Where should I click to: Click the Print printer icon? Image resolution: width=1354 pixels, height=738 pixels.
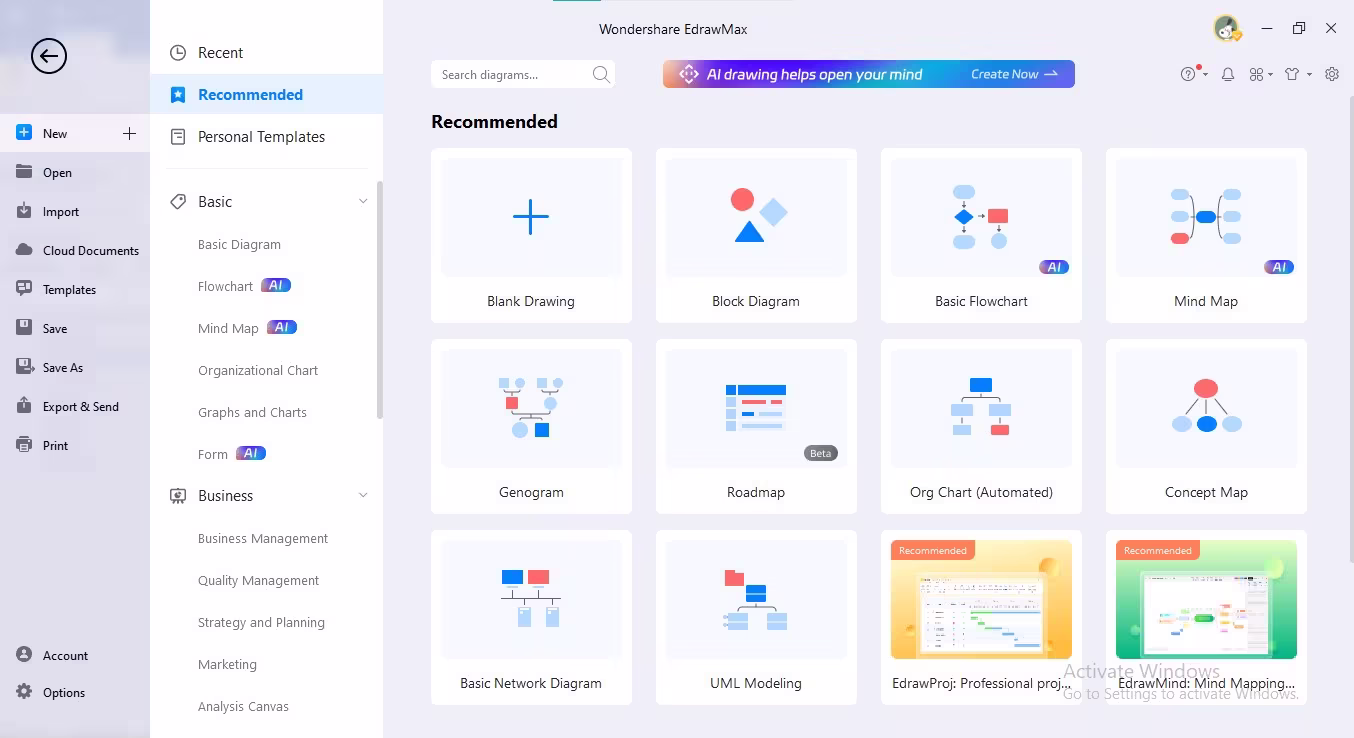click(x=24, y=445)
